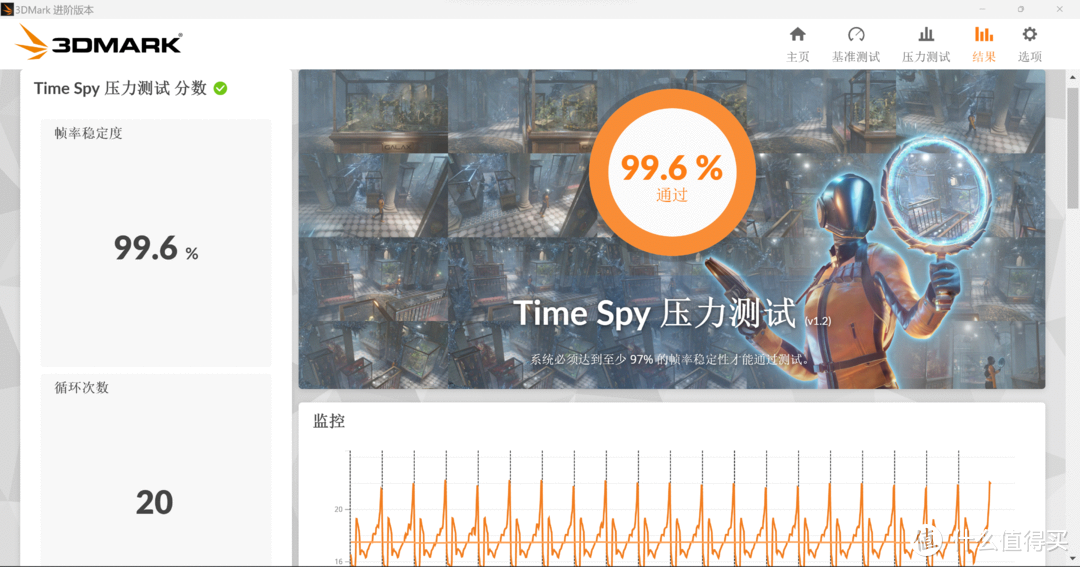Click the 20 axis label on graph
The image size is (1080, 567).
pos(338,509)
